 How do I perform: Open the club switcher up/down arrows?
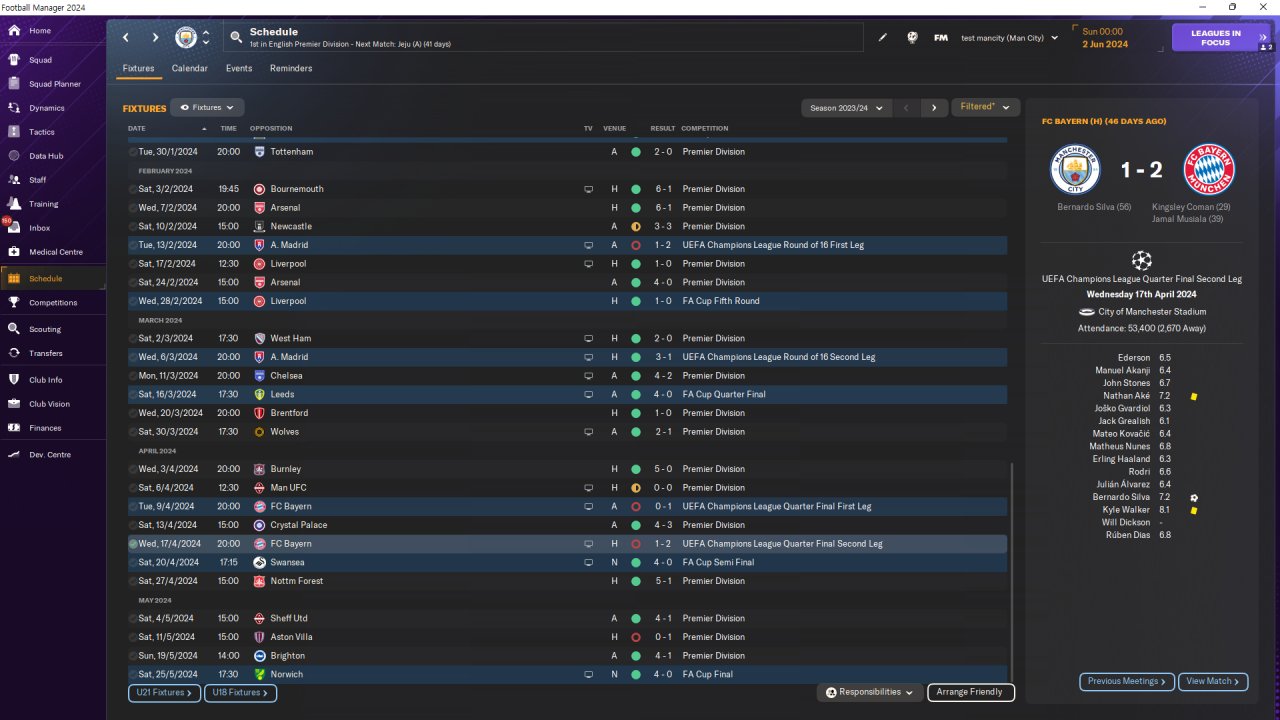point(206,38)
